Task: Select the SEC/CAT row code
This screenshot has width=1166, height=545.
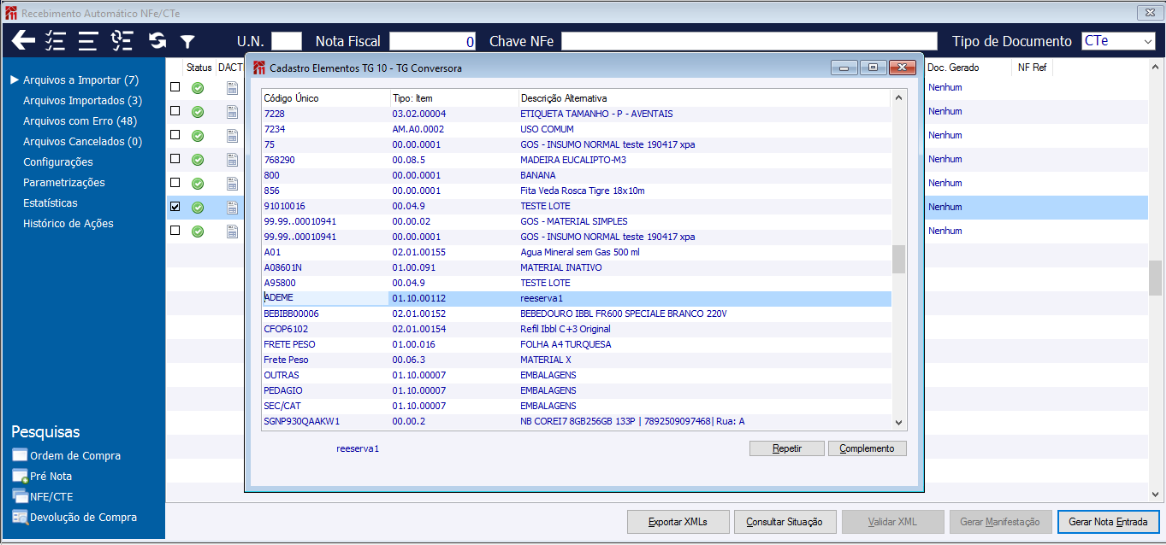Action: tap(281, 406)
